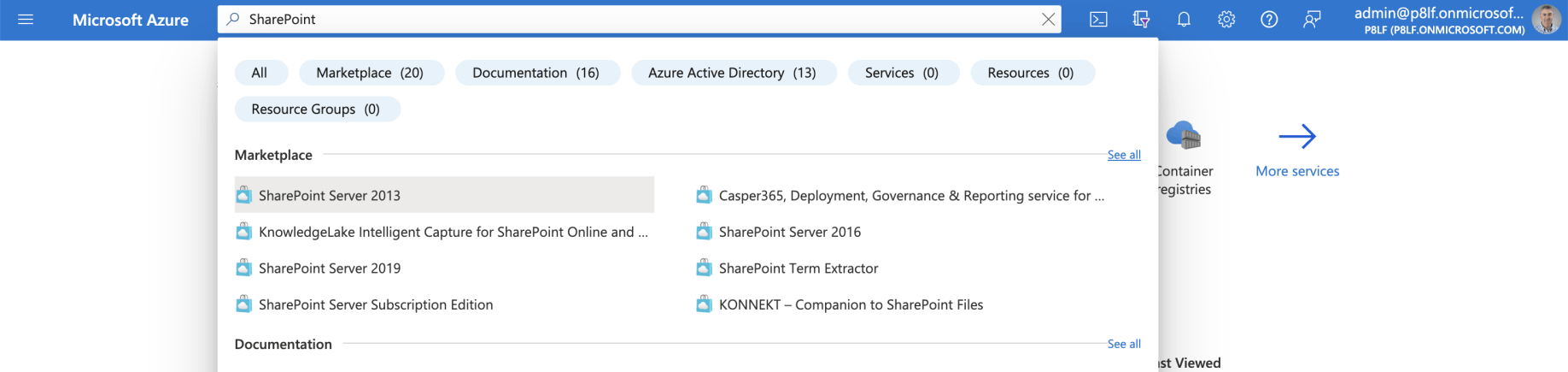Filter results by Documentation (16)

535,73
